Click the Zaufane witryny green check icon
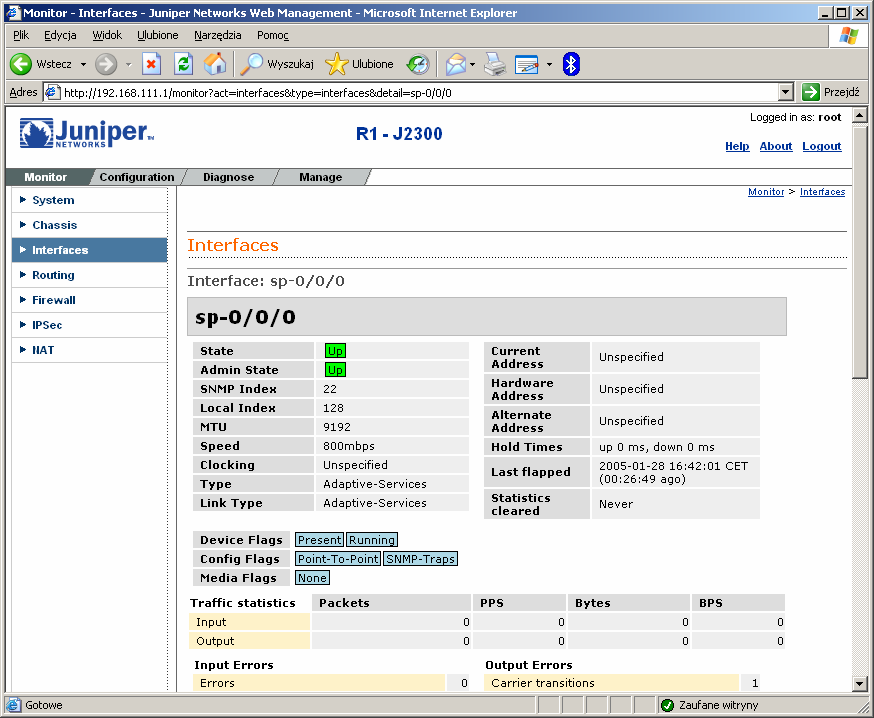 [667, 705]
